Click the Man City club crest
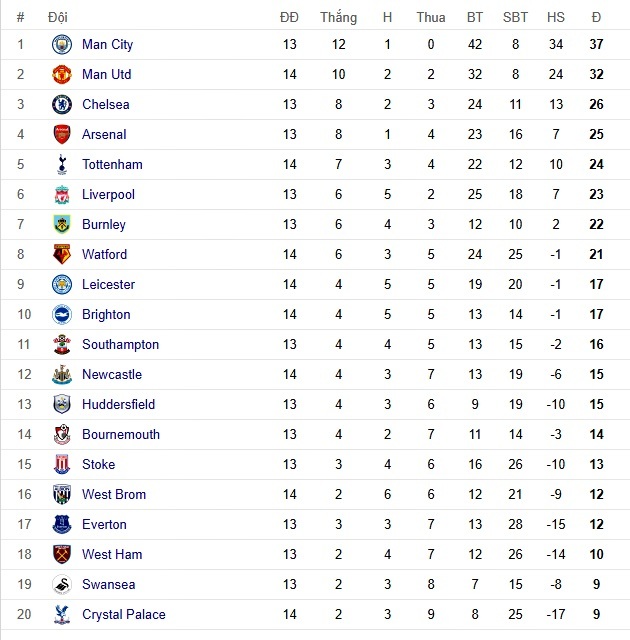This screenshot has height=640, width=630. [62, 45]
